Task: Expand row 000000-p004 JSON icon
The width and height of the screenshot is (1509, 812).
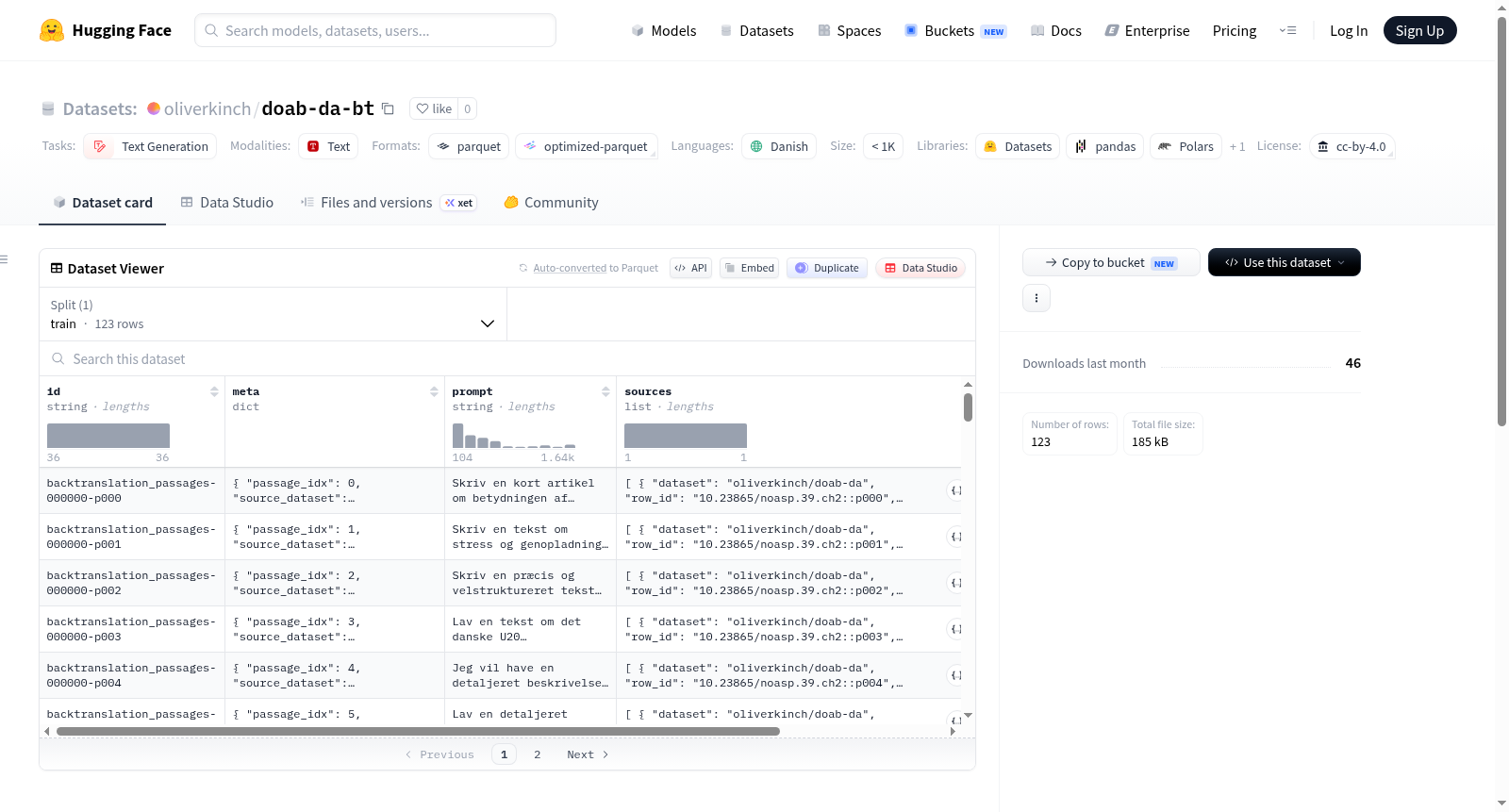Action: point(954,675)
